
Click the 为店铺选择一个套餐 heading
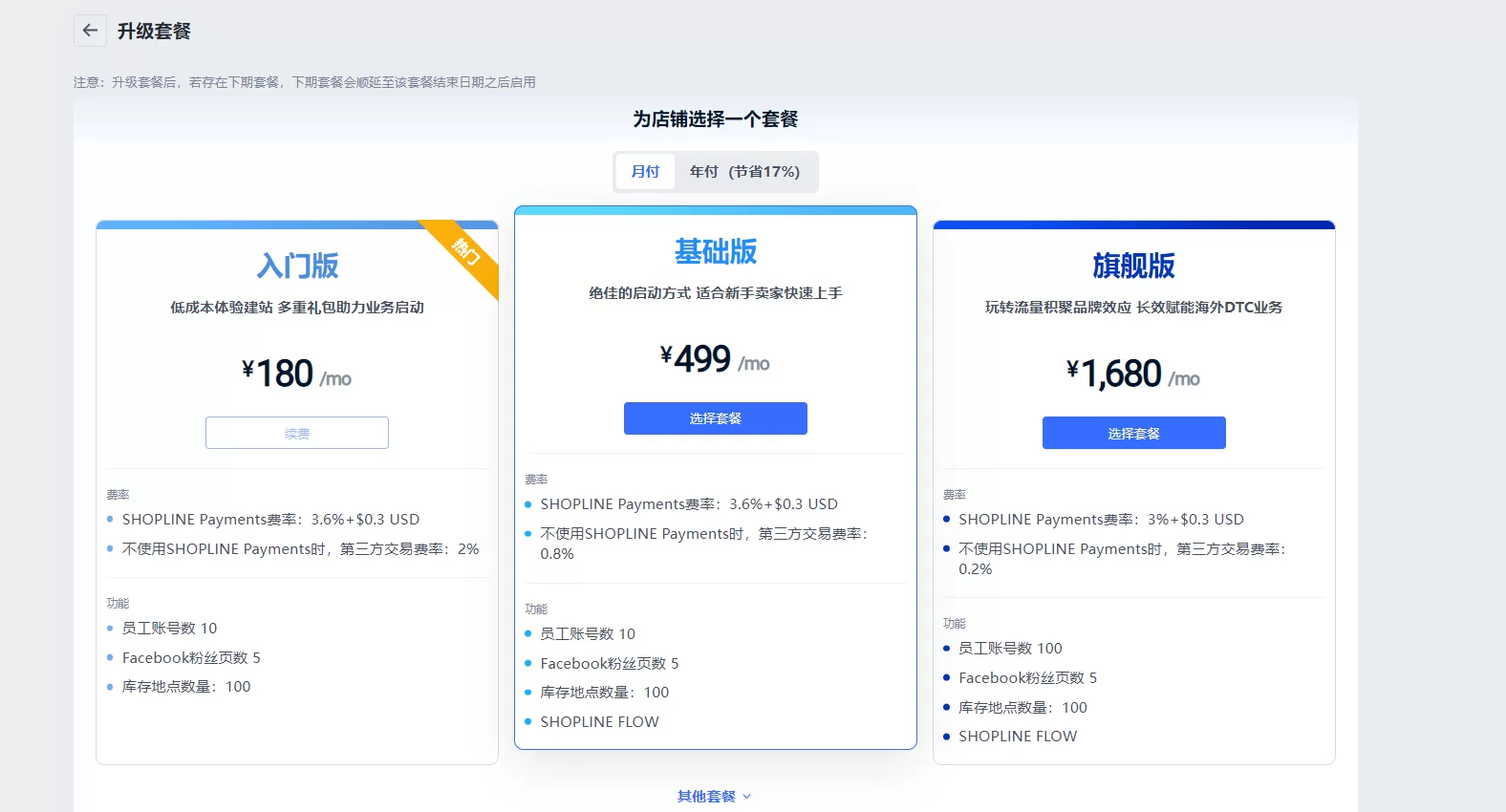715,119
